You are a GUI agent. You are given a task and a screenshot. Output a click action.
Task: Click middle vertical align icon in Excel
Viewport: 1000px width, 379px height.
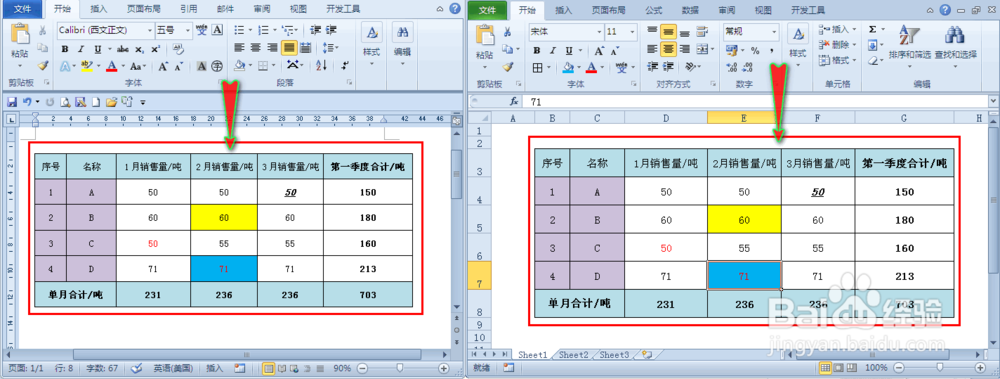(668, 31)
